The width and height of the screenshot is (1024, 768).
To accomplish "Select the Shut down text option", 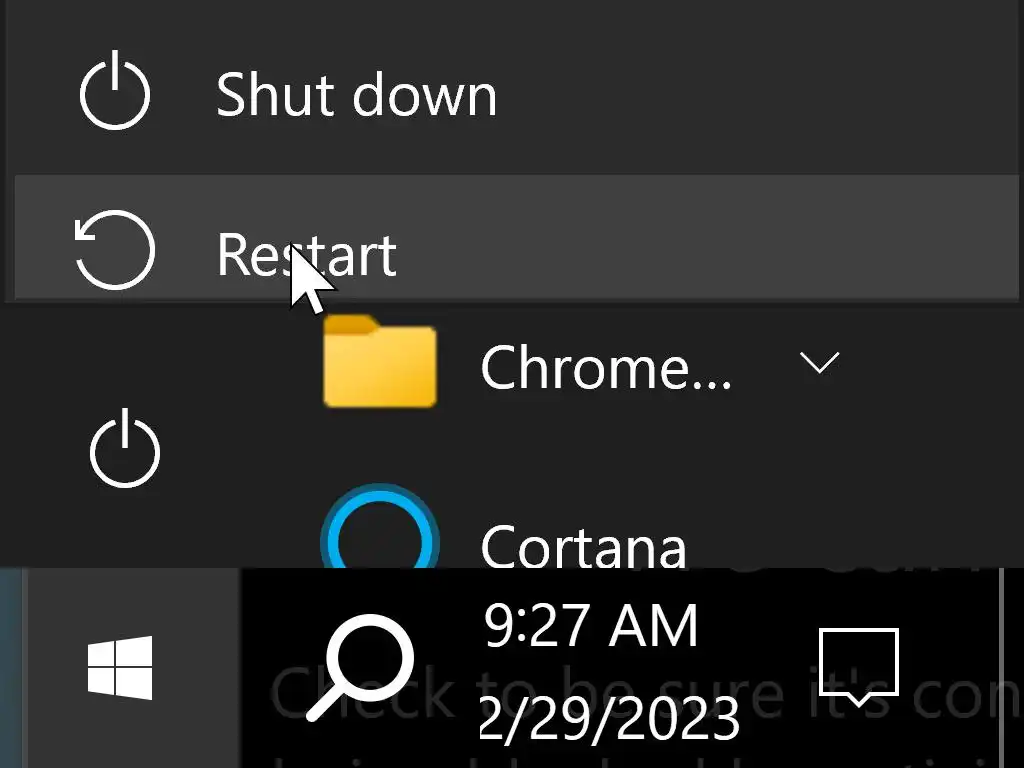I will point(356,95).
